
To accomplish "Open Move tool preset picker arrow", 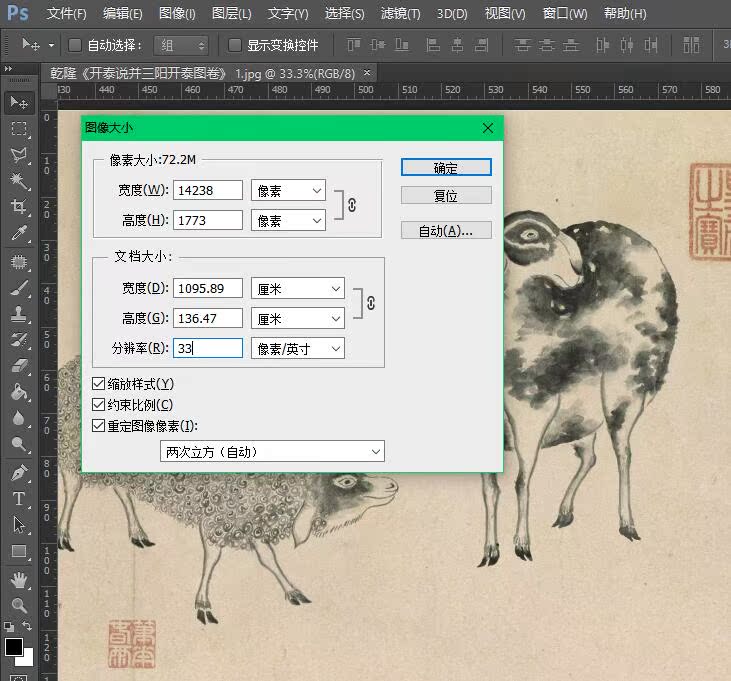I will click(x=51, y=46).
